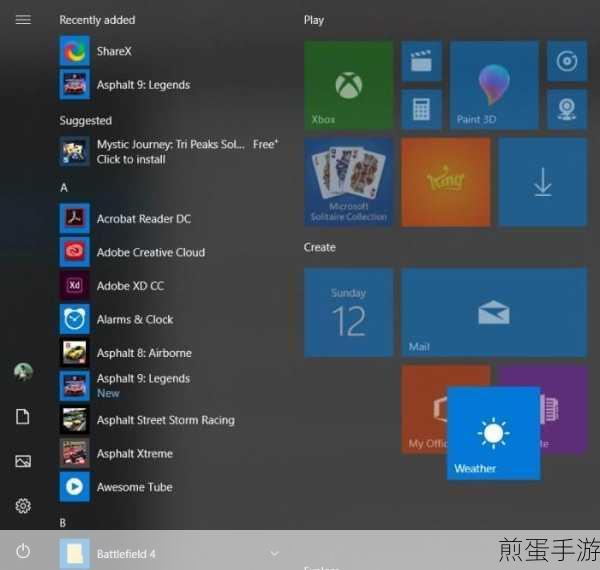Expand the Battlefield 4 folder chevron
The height and width of the screenshot is (570, 600).
[x=274, y=553]
